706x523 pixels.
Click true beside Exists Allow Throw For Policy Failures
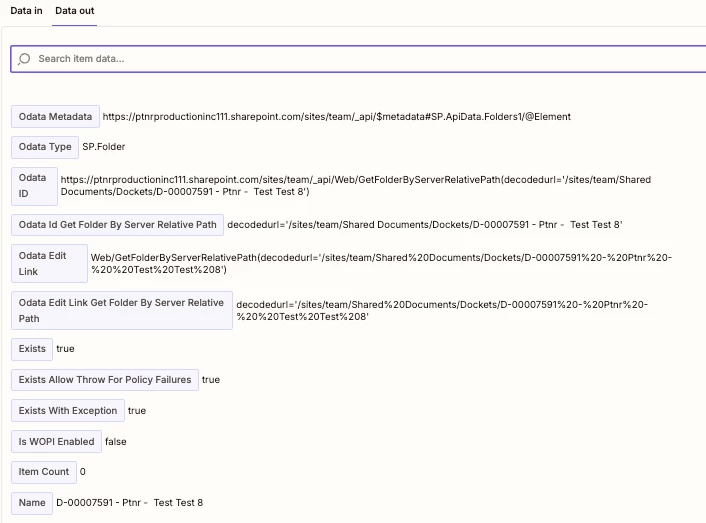point(211,380)
